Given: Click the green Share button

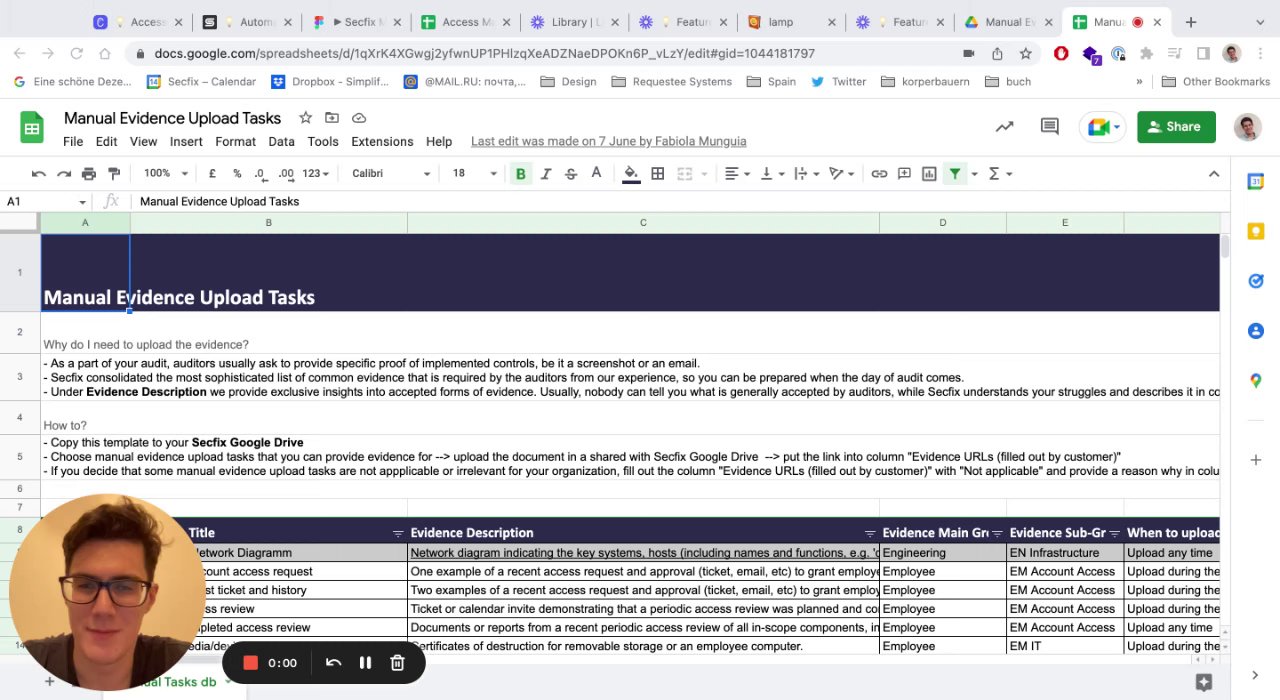Looking at the screenshot, I should (x=1176, y=127).
